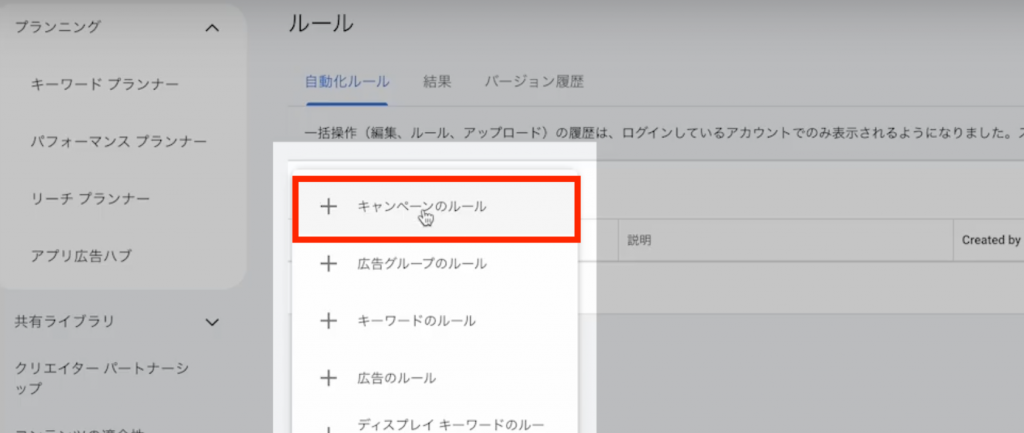
Task: Select クリエイター パートナーシップ in the sidebar
Action: [x=102, y=378]
